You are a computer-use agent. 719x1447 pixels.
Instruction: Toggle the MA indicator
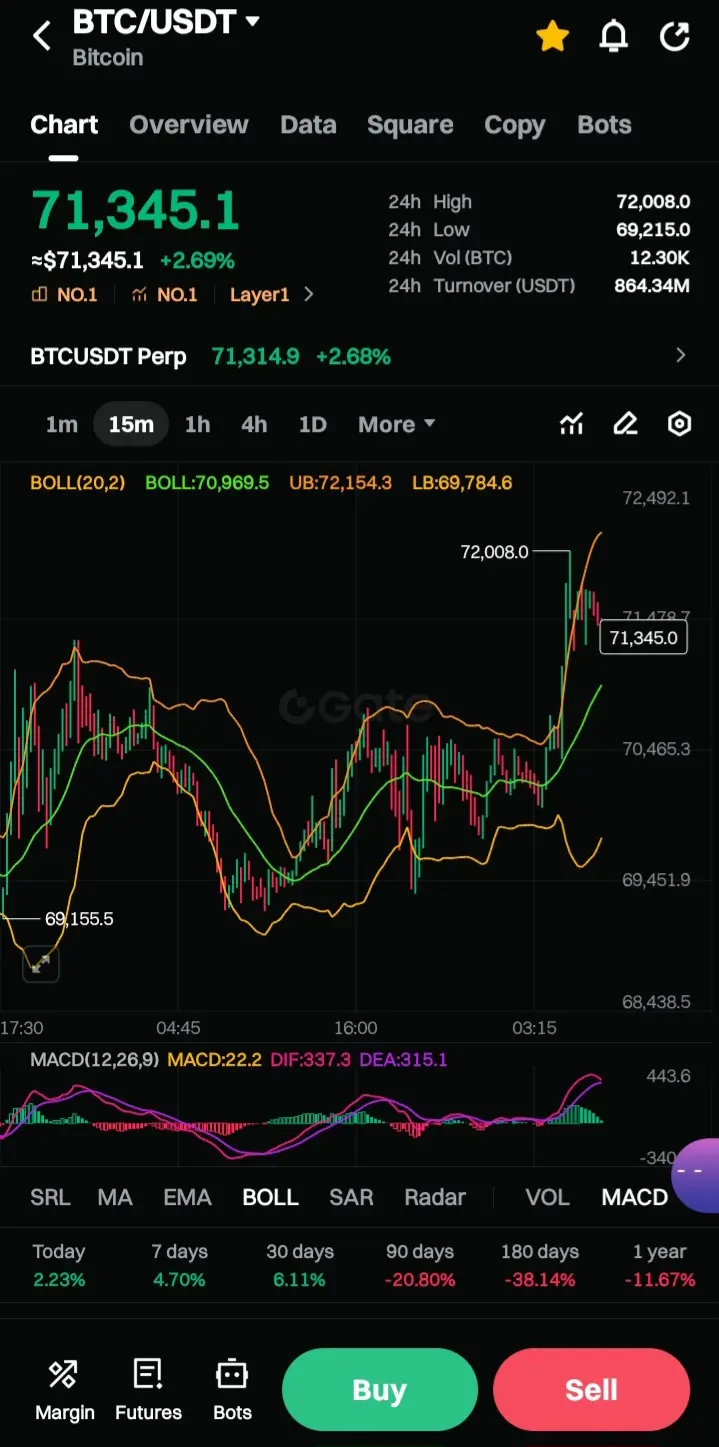[x=115, y=1197]
